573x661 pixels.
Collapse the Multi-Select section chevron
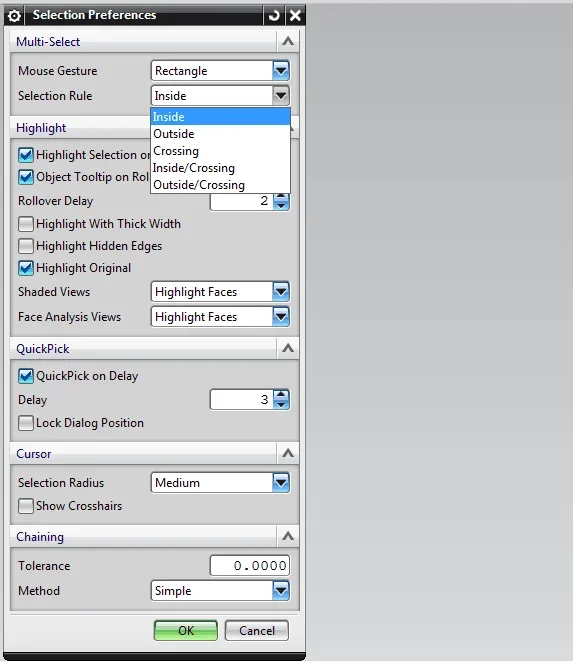pyautogui.click(x=288, y=41)
